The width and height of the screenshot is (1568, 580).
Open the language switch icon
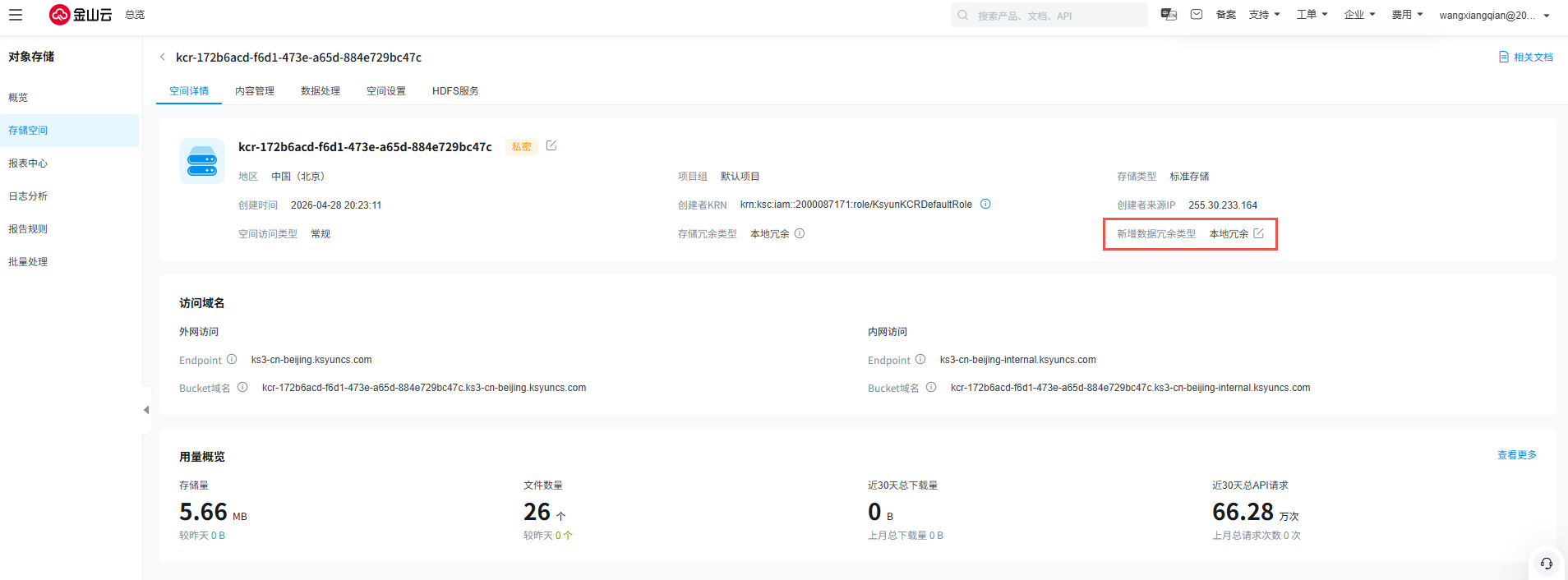pyautogui.click(x=1169, y=15)
